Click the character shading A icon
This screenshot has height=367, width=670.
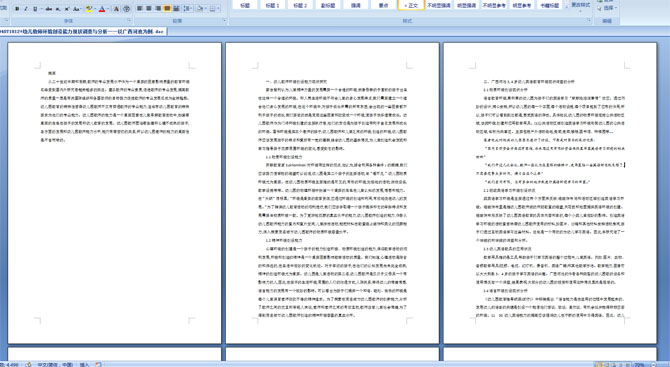tap(116, 9)
